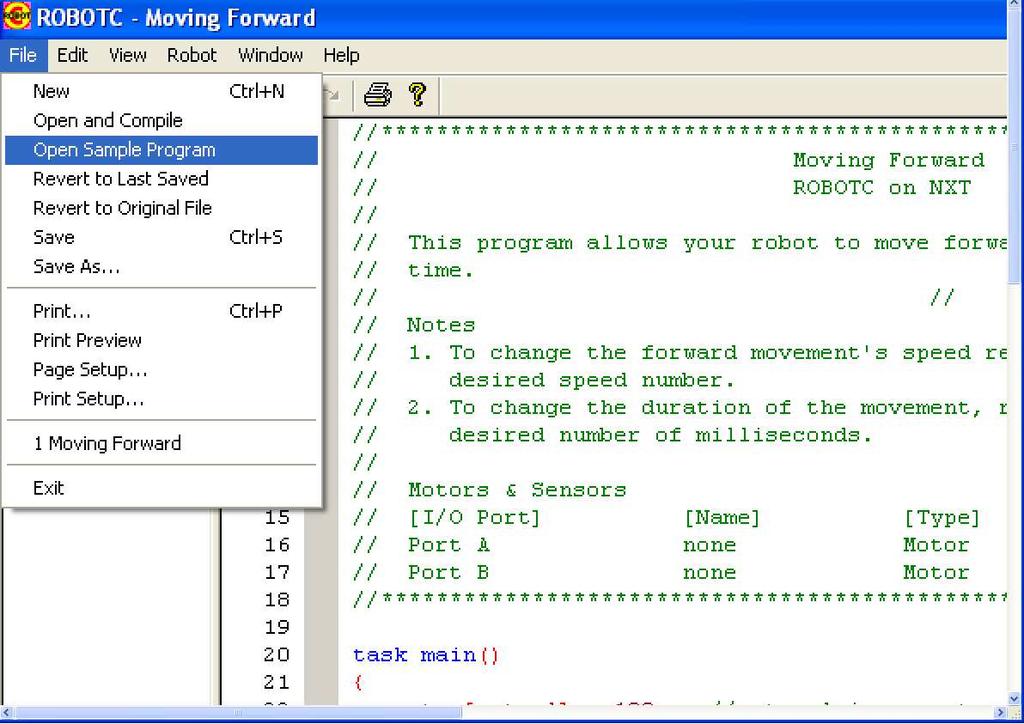
Task: Click the horizontal scrollbar thumb
Action: click(238, 712)
